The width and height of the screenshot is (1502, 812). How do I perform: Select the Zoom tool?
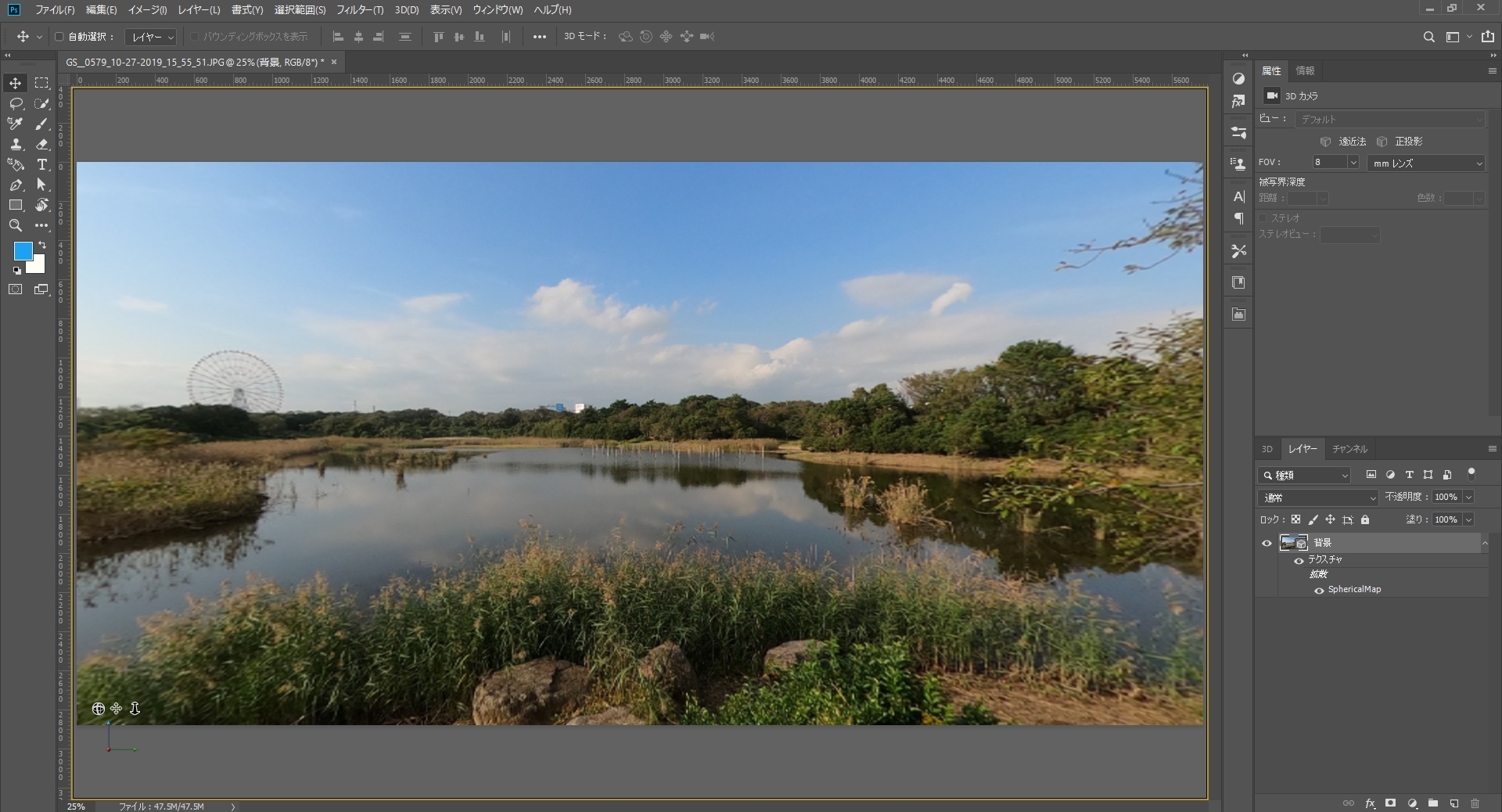click(15, 225)
